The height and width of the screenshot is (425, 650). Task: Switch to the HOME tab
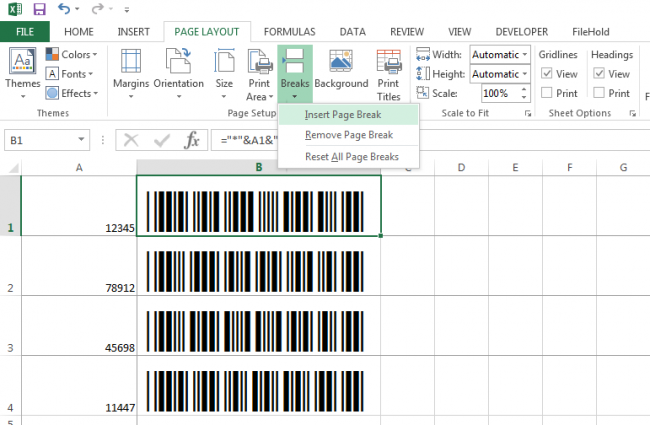(79, 32)
